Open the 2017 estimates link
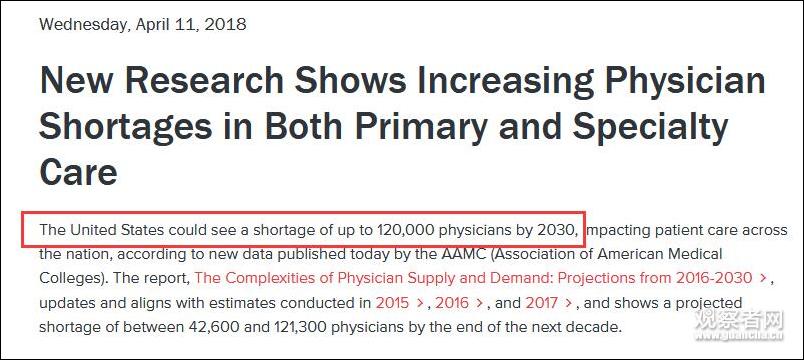This screenshot has height=360, width=804. [x=542, y=303]
